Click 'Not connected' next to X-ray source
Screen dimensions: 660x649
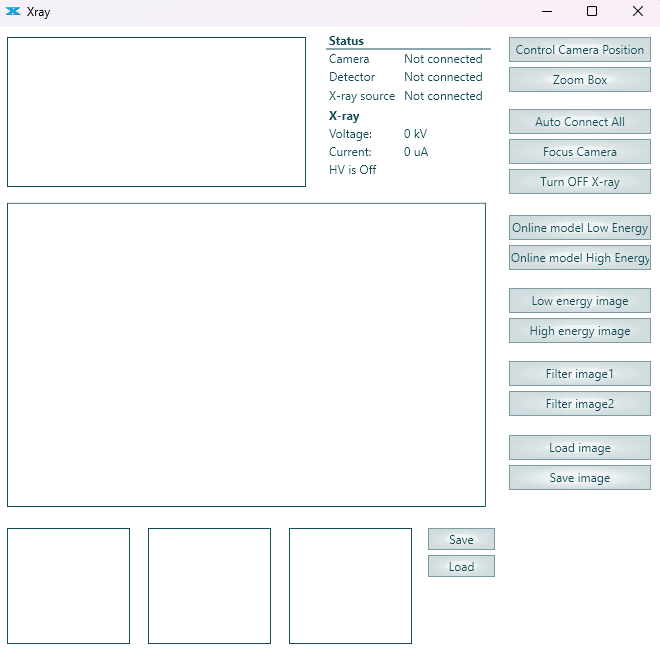[x=443, y=96]
